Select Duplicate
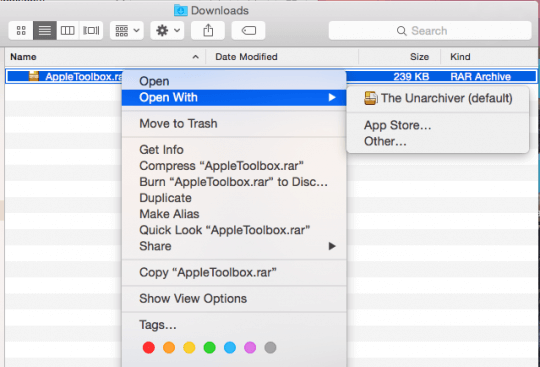The image size is (540, 367). tap(234, 198)
